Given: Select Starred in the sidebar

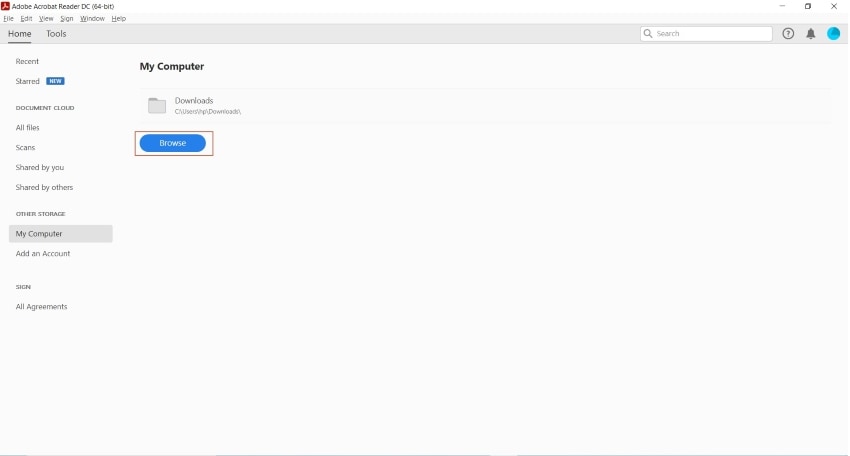Looking at the screenshot, I should (x=27, y=81).
